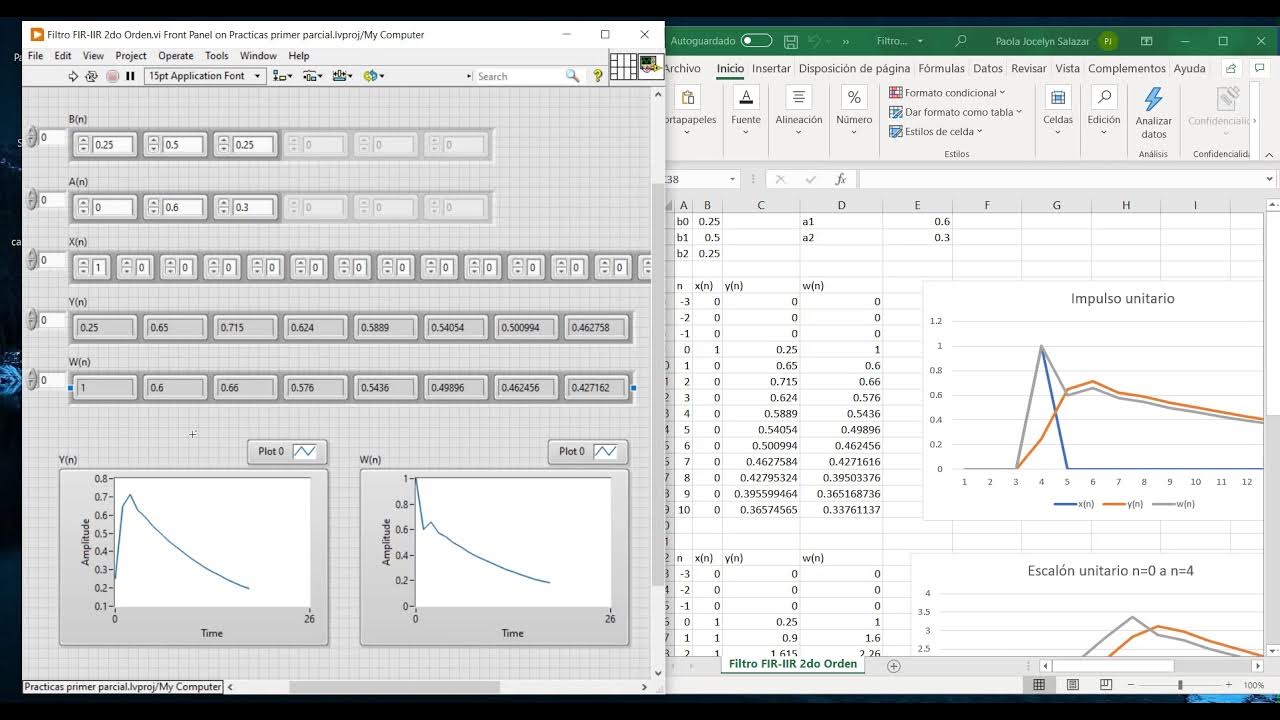Abort execution with the red stop button

click(112, 76)
